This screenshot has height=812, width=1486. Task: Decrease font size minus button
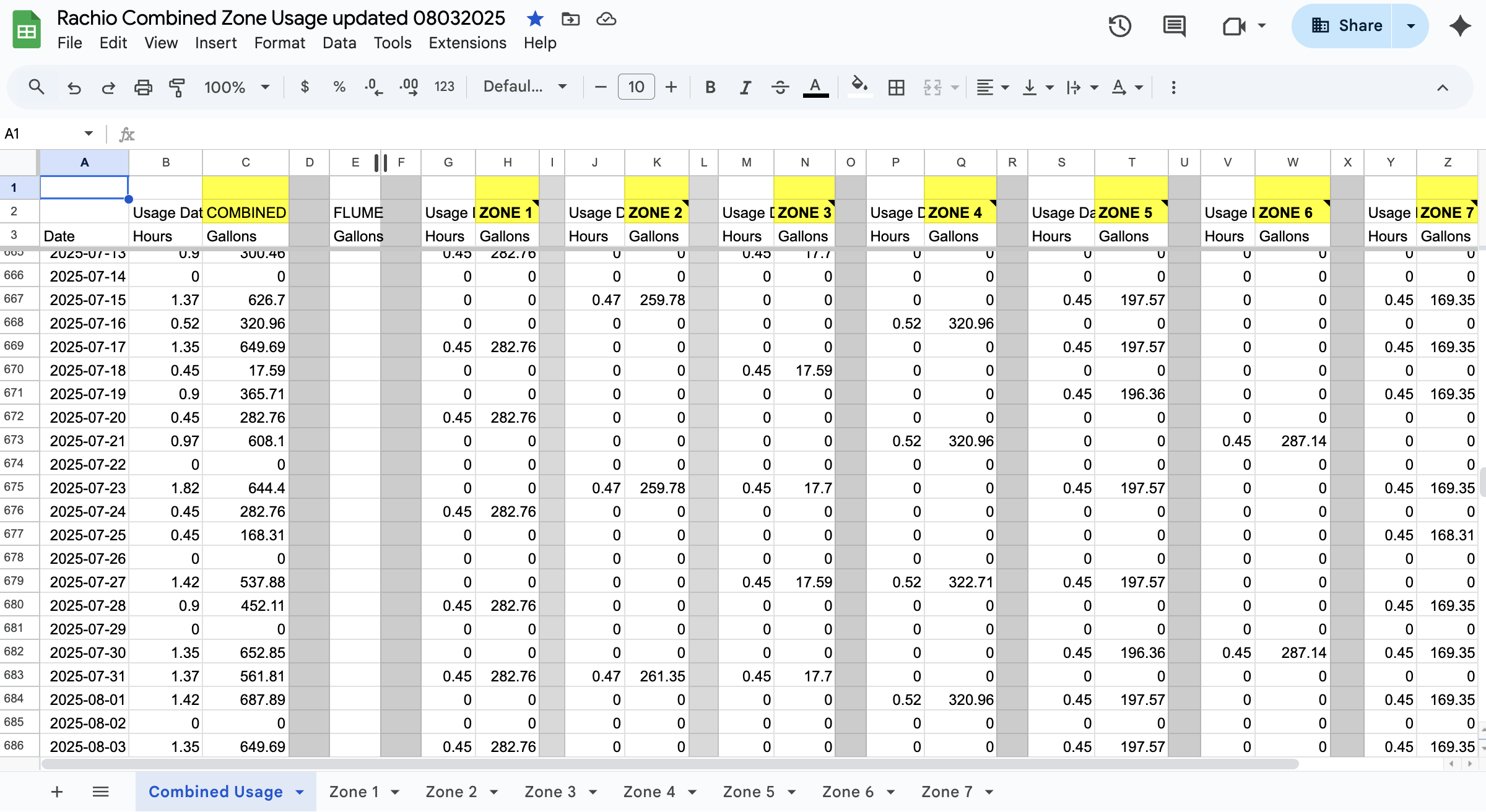tap(600, 87)
